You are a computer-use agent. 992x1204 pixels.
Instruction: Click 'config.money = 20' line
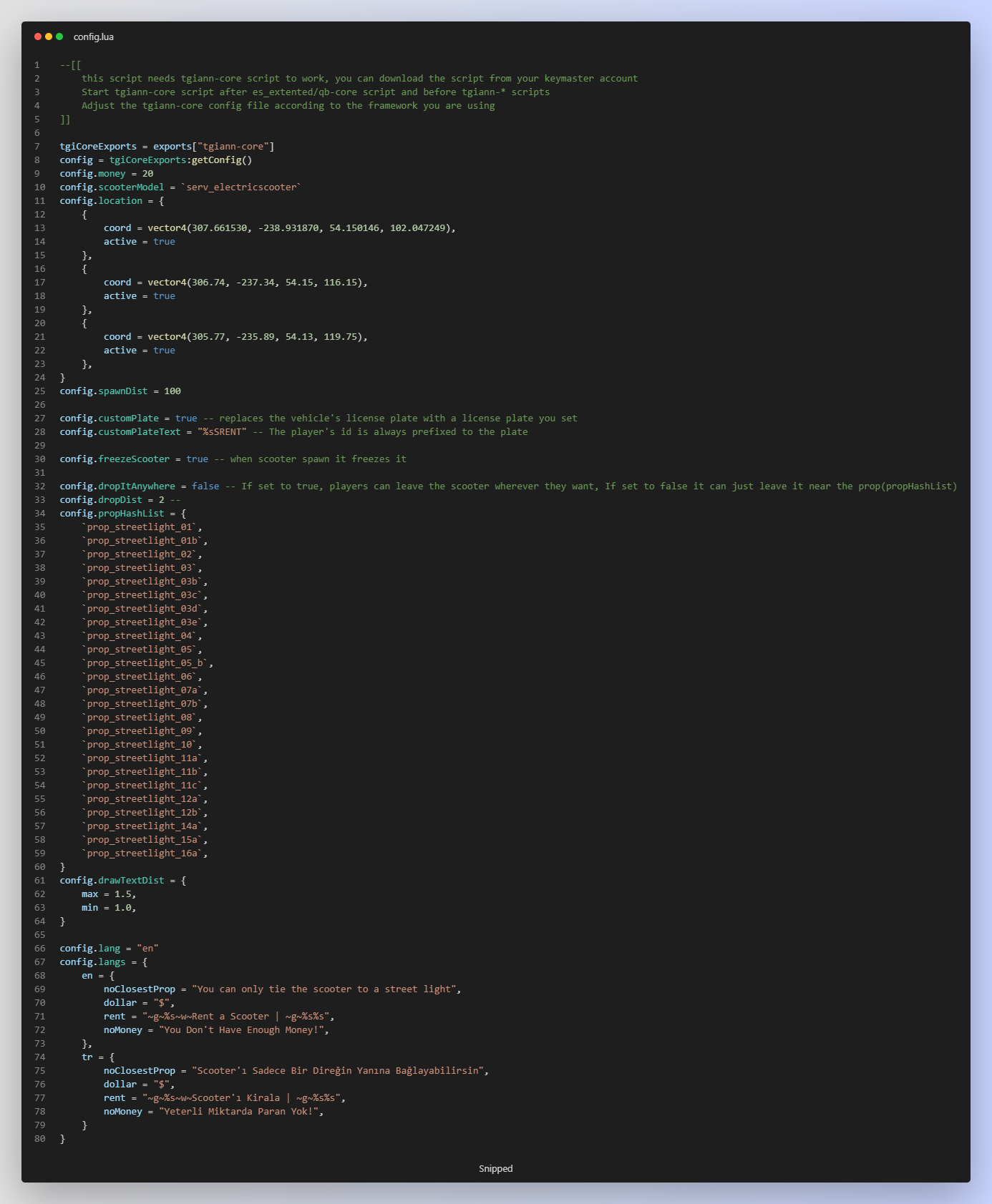pyautogui.click(x=107, y=174)
